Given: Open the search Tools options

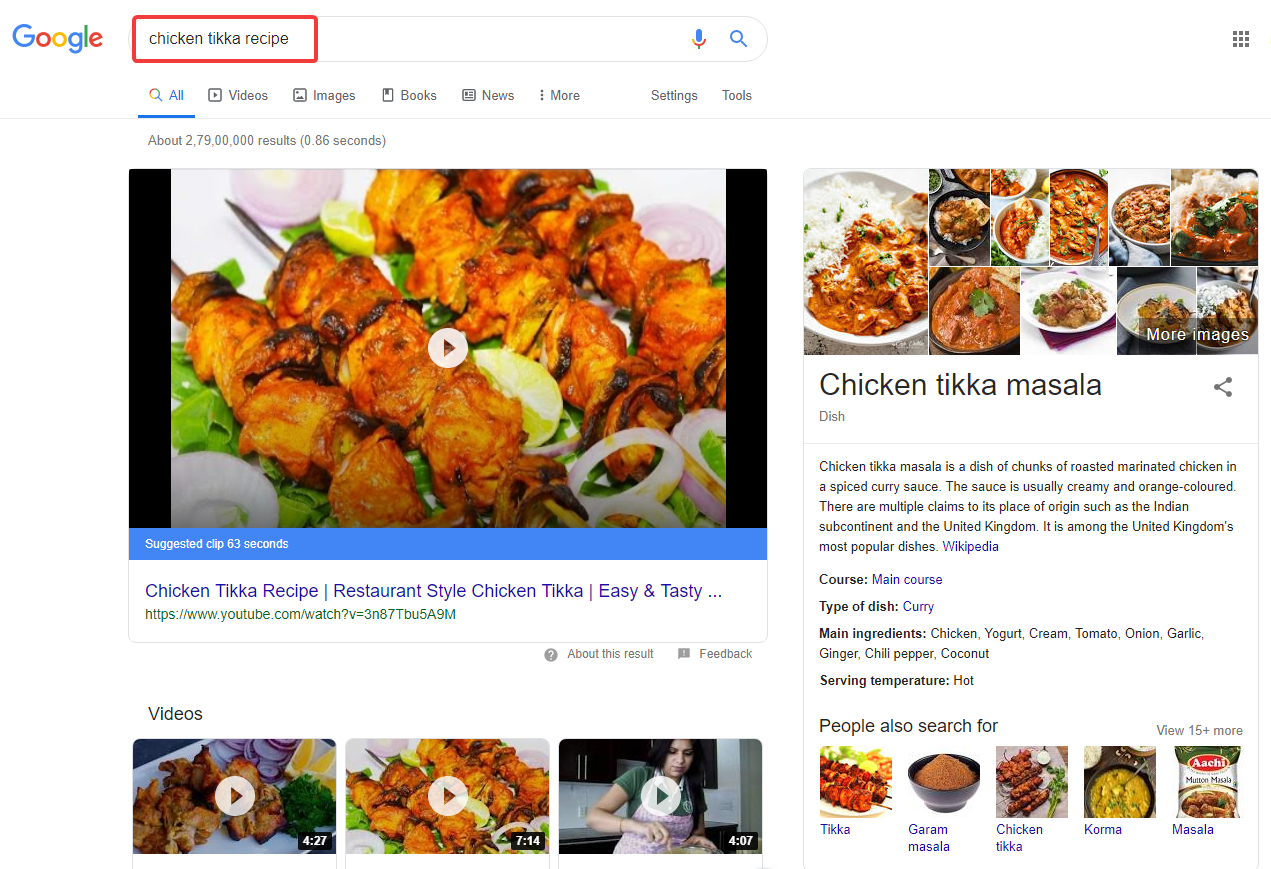Looking at the screenshot, I should (x=736, y=96).
